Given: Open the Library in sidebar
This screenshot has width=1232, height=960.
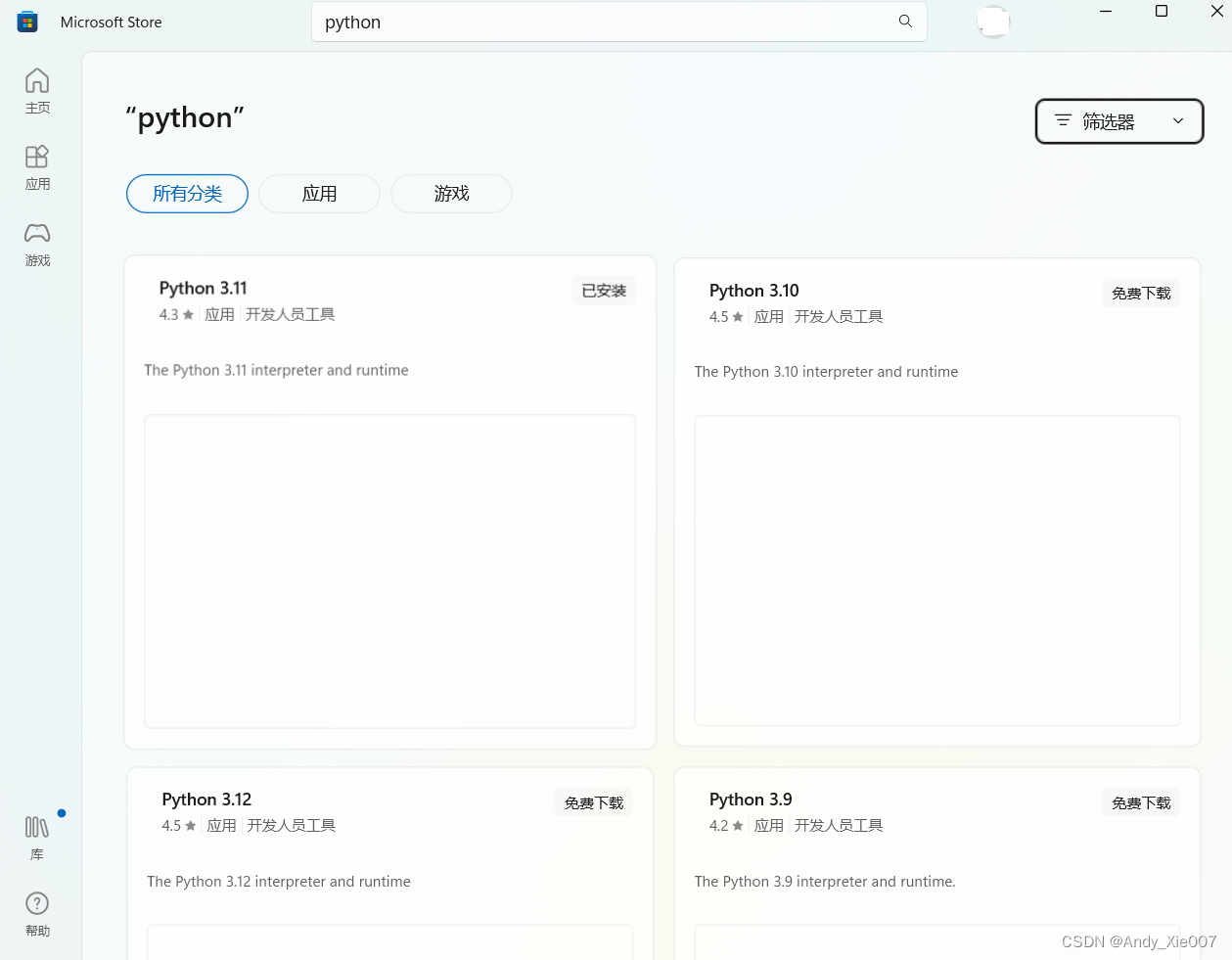Looking at the screenshot, I should [37, 839].
